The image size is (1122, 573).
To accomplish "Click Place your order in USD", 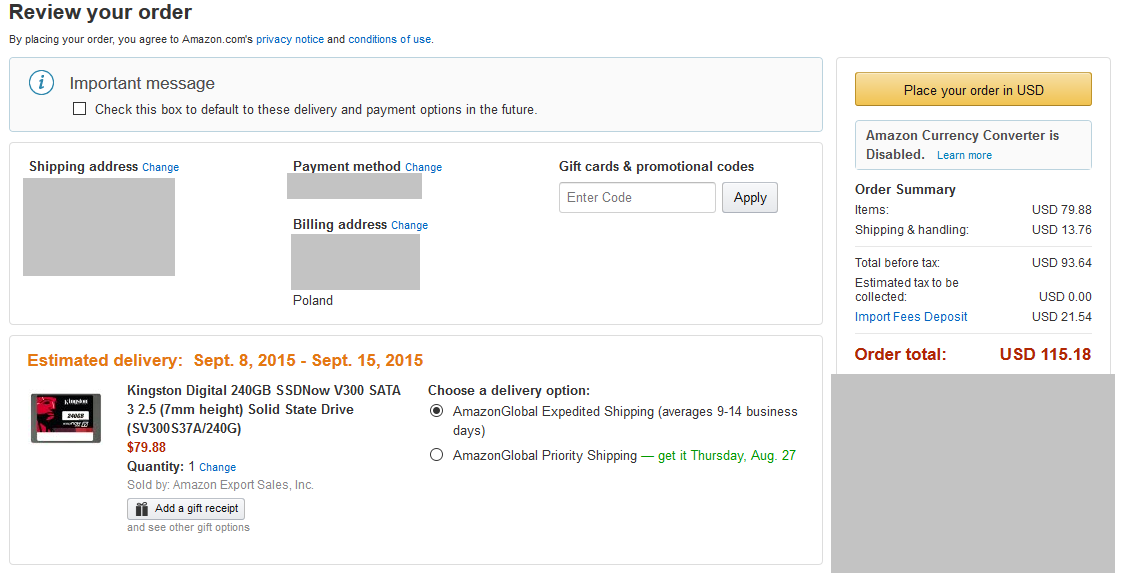I will pyautogui.click(x=973, y=89).
